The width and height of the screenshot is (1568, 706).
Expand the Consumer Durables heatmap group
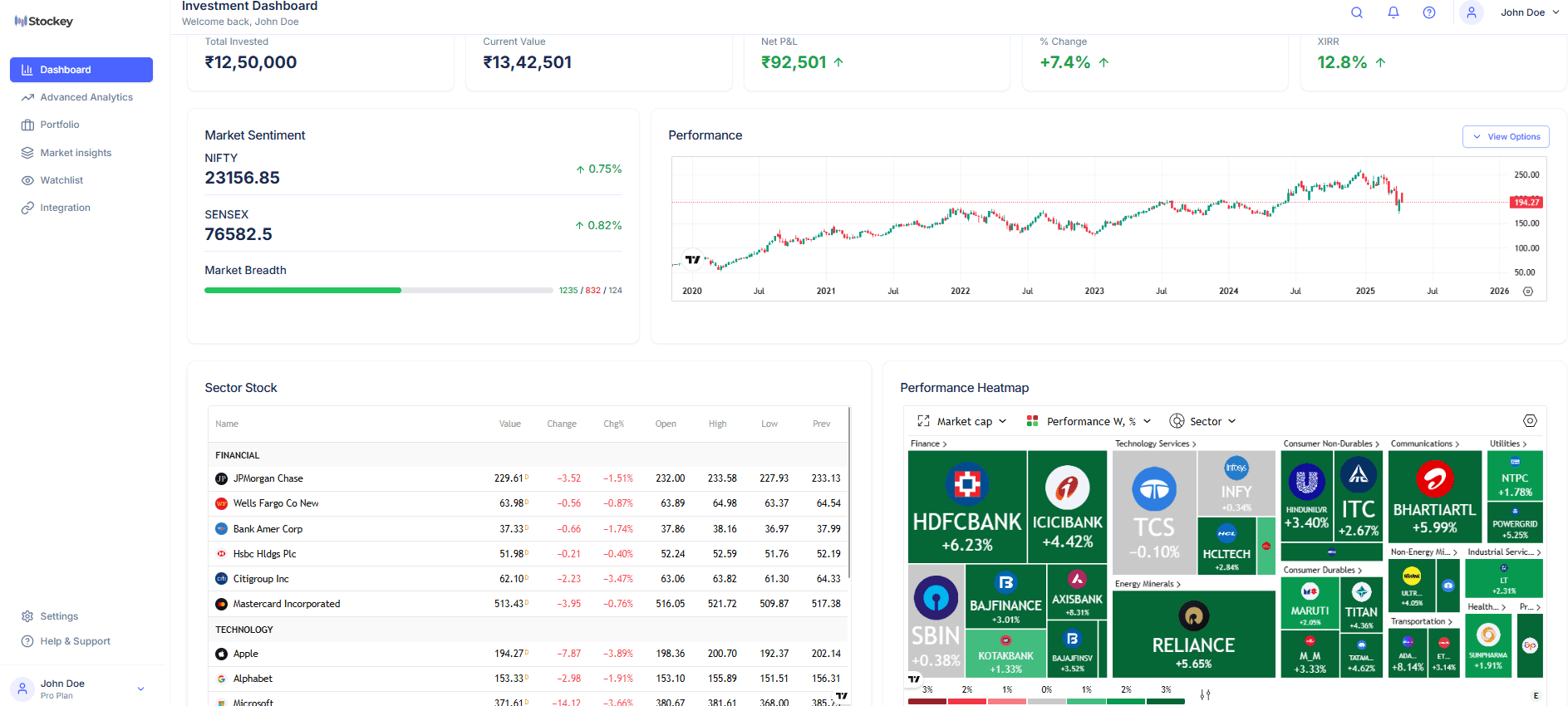pyautogui.click(x=1322, y=570)
